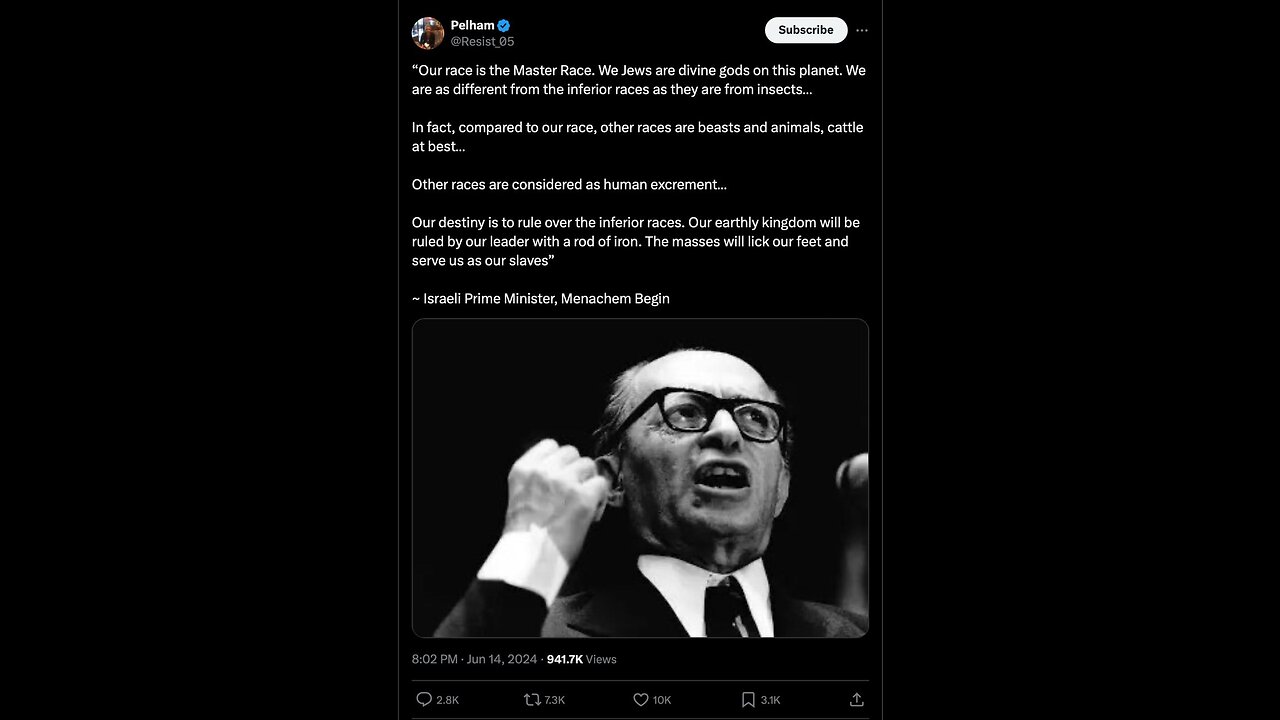Open the three-dot more options menu
Image resolution: width=1280 pixels, height=720 pixels.
click(x=862, y=30)
